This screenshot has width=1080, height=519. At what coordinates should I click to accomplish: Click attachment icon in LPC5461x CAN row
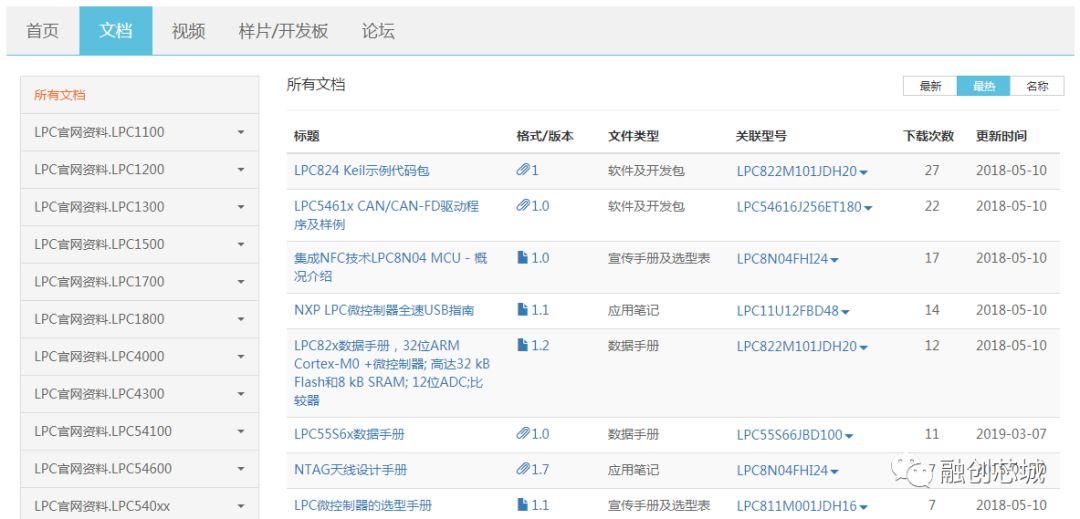pos(523,205)
